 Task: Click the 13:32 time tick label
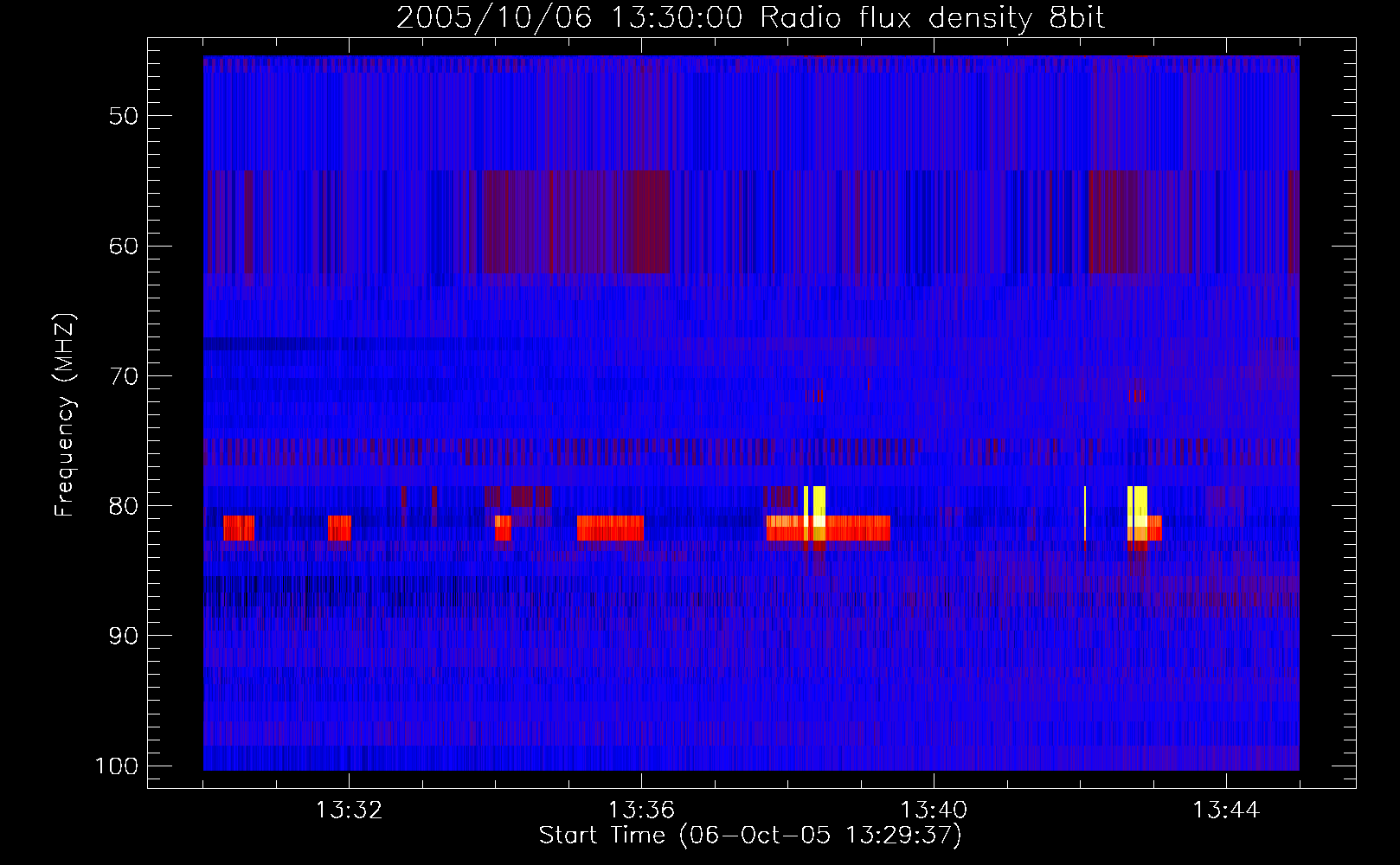(x=349, y=811)
